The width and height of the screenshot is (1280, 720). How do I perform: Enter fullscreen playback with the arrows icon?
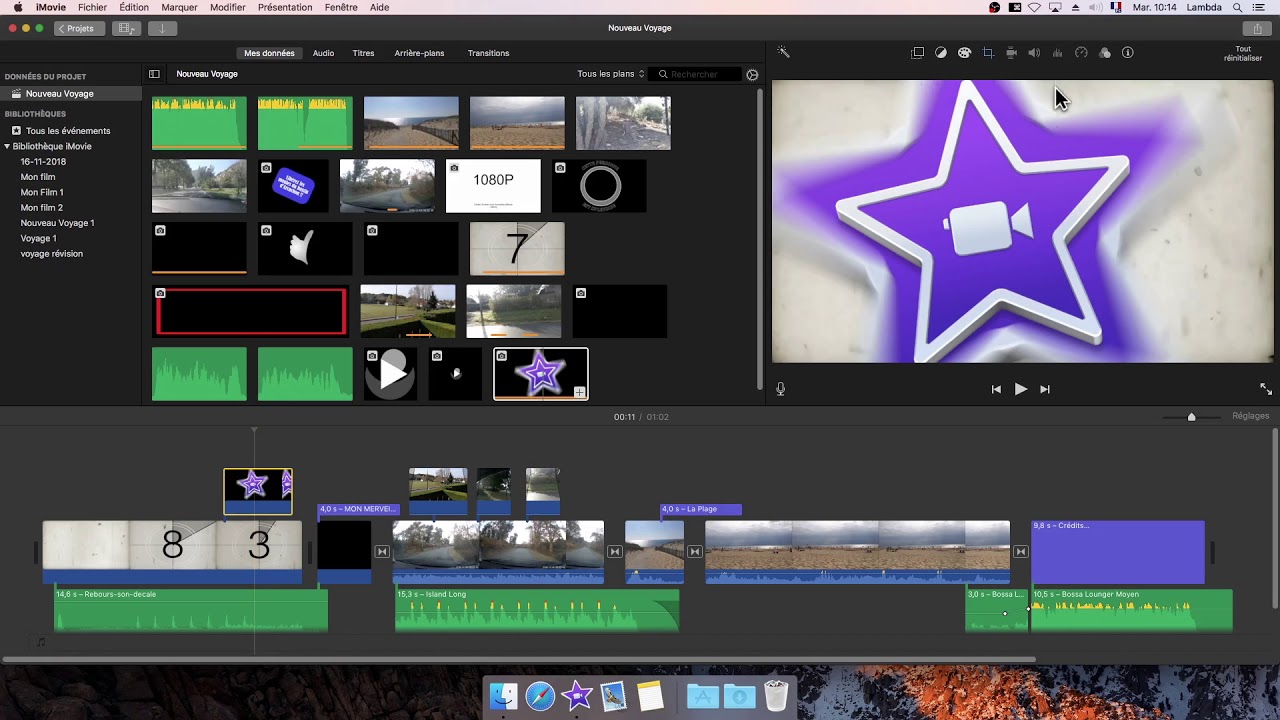(x=1266, y=389)
